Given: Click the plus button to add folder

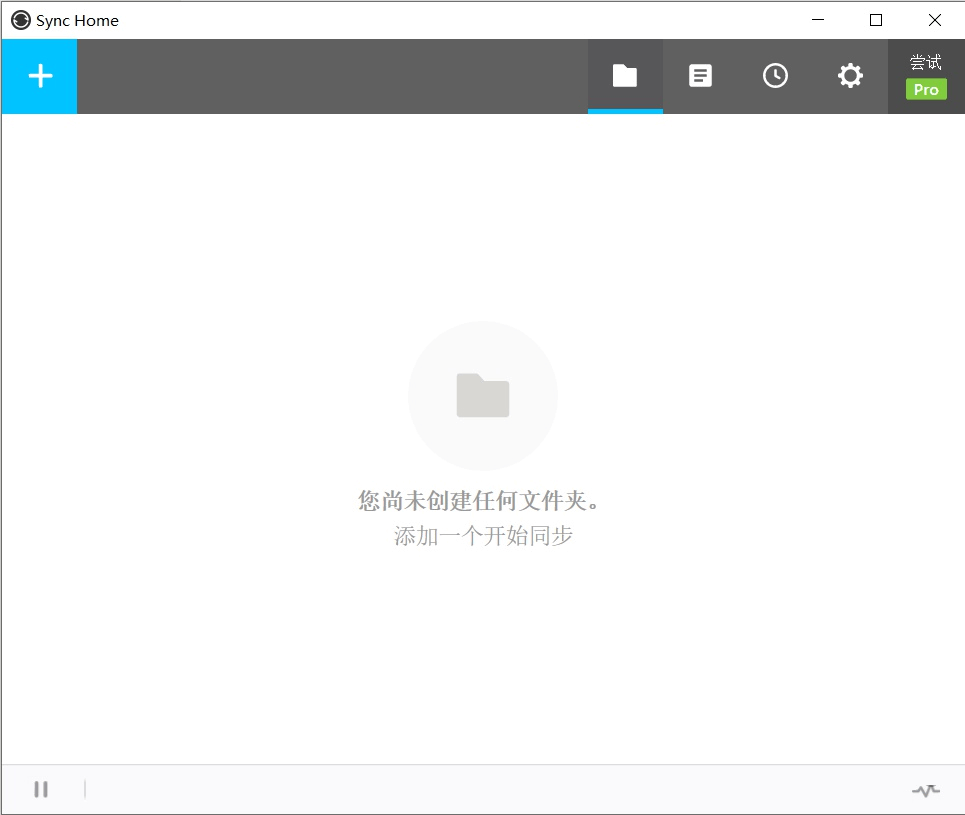Looking at the screenshot, I should coord(40,76).
